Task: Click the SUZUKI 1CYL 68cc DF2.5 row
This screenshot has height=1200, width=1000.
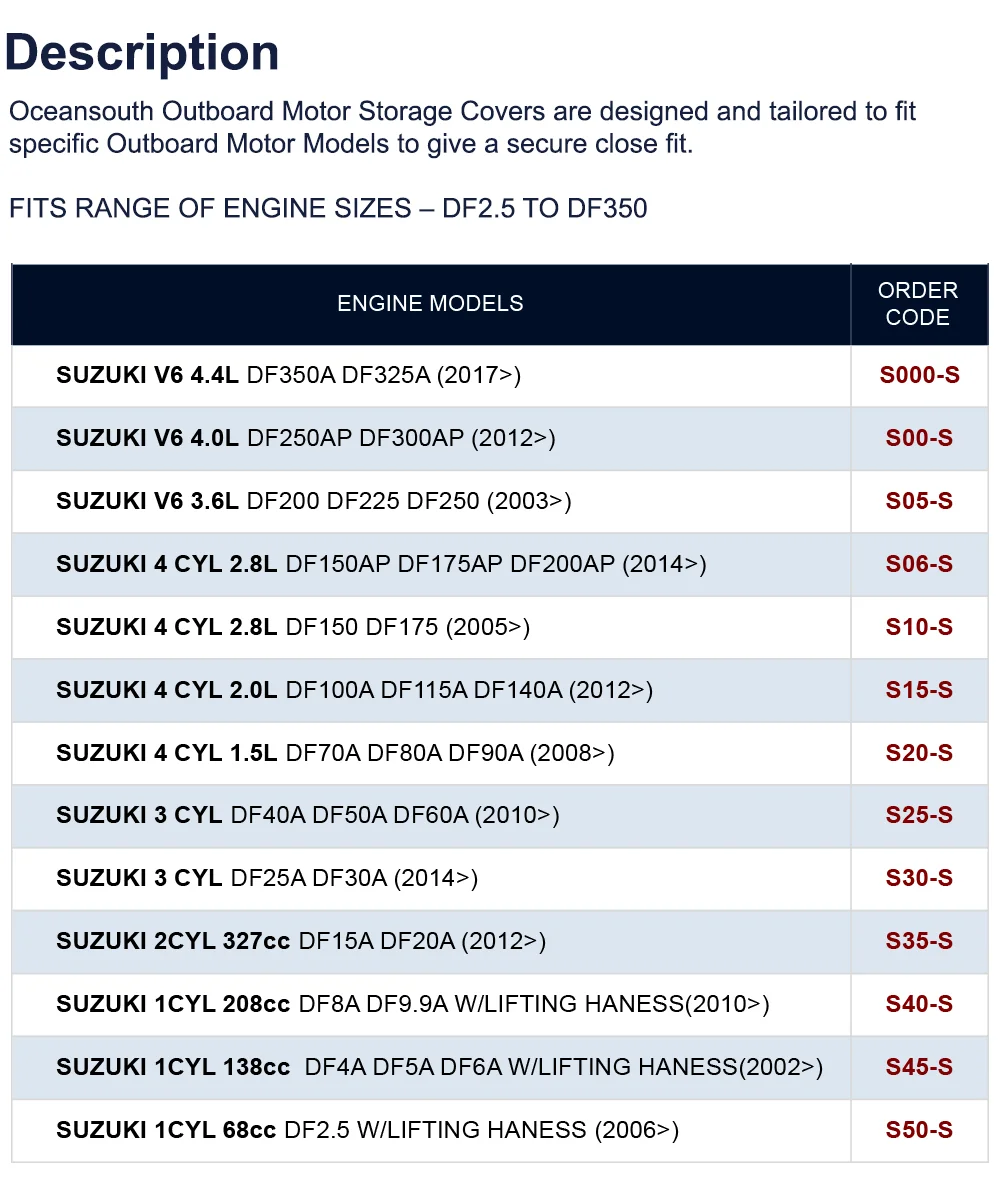Action: click(367, 1130)
